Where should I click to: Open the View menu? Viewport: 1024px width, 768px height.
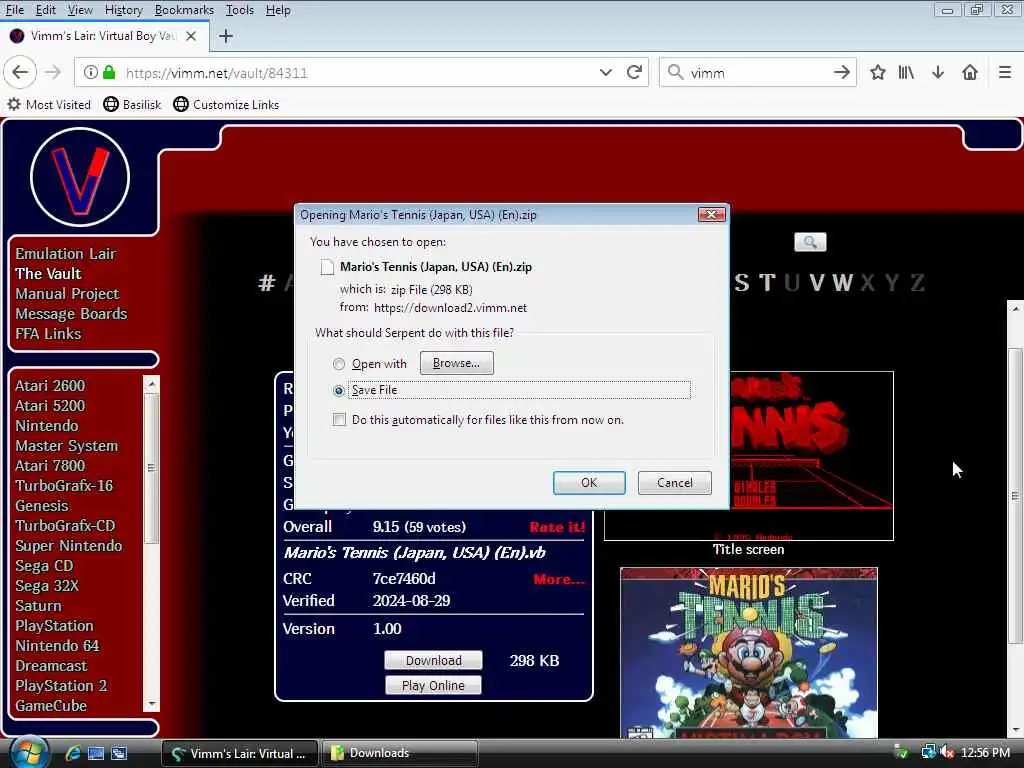pos(80,10)
